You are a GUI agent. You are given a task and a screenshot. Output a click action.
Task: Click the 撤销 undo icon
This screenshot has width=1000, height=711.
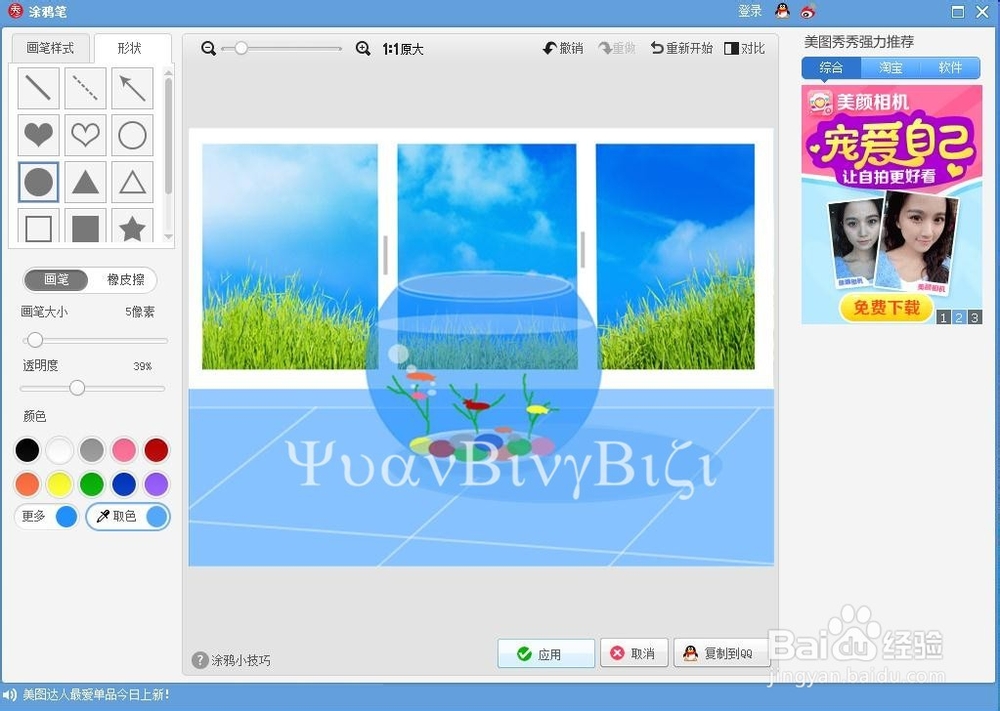pos(562,47)
